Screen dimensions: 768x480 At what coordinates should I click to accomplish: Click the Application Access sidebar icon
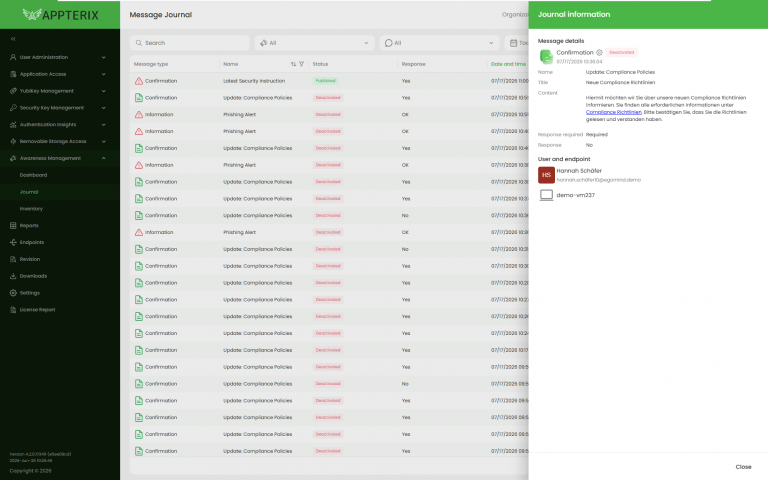pos(13,74)
